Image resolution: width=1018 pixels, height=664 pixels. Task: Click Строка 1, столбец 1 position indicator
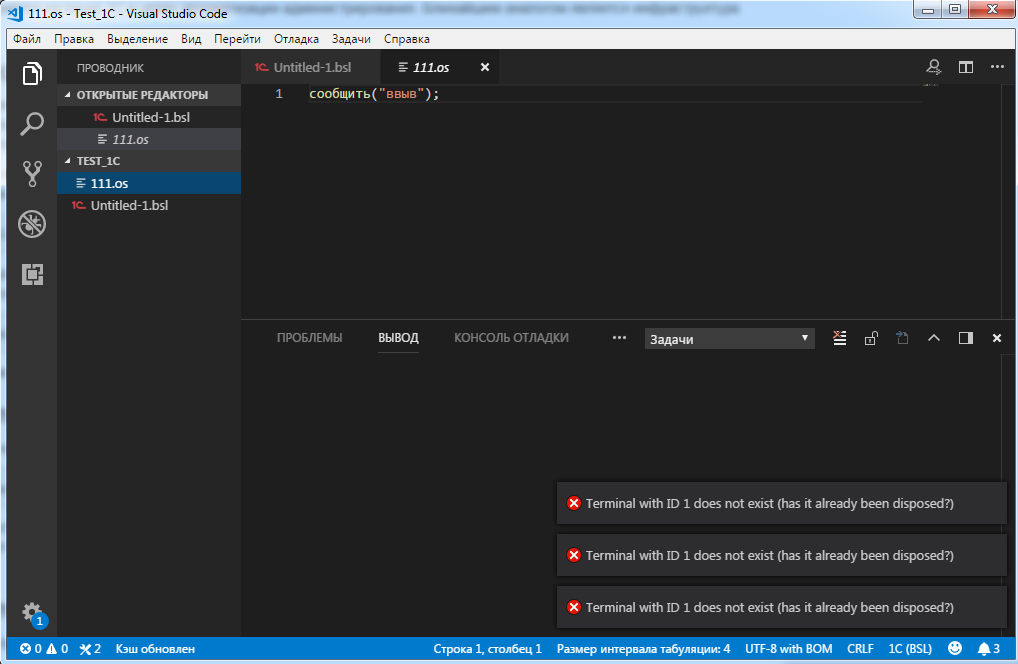[488, 648]
